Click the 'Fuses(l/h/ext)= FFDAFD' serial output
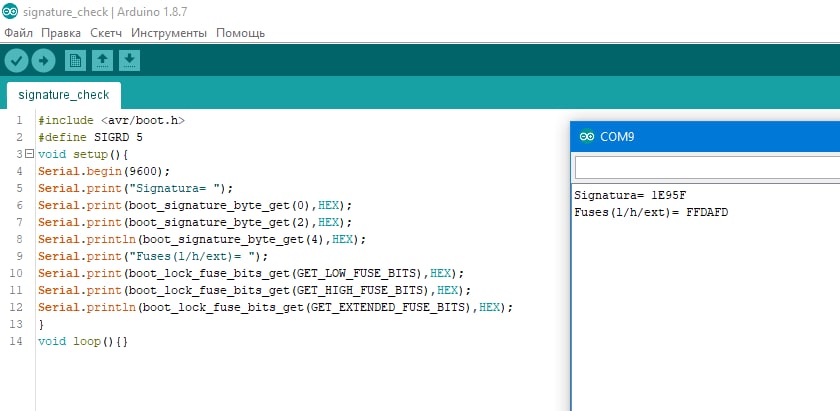 click(x=651, y=212)
